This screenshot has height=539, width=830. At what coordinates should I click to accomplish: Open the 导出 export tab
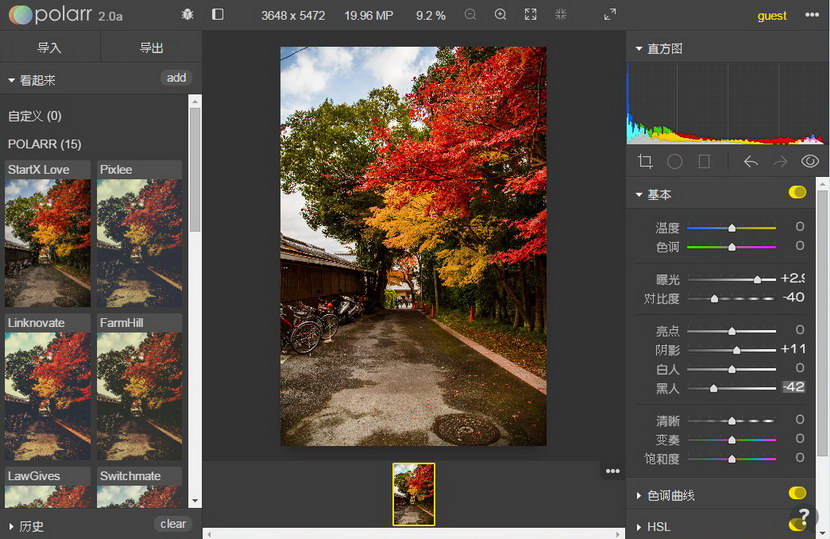tap(151, 48)
